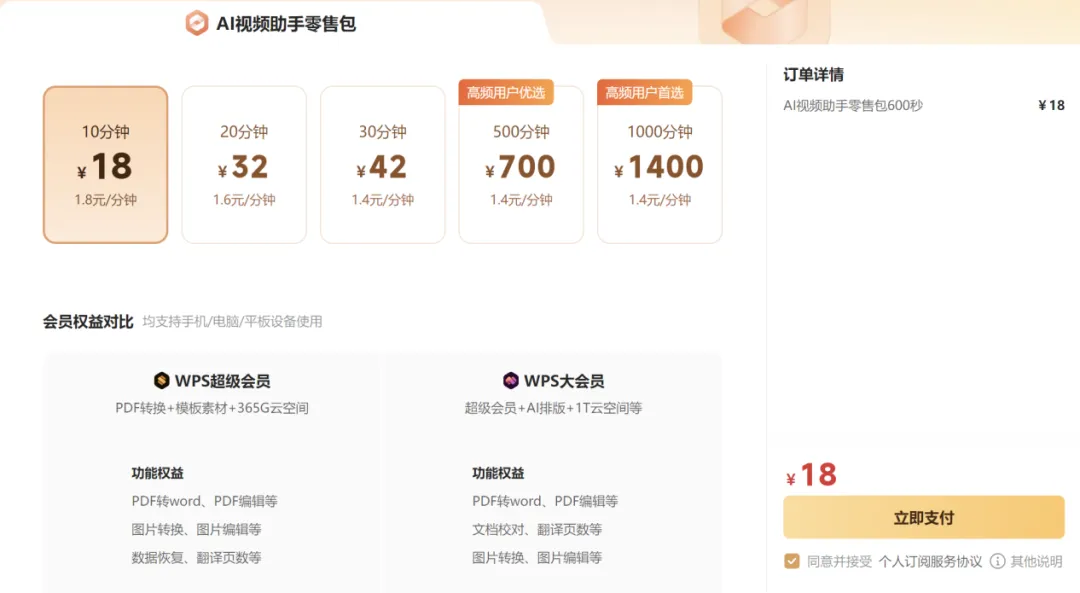
Task: Click the 1.6元/分钟 unit price text
Action: pos(244,200)
